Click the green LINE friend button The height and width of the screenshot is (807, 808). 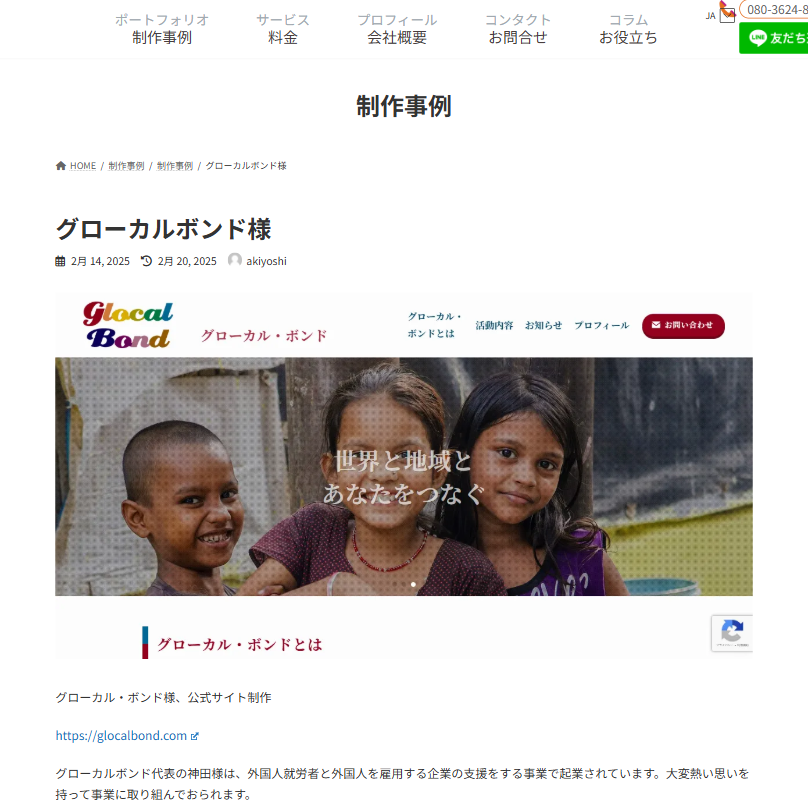point(773,38)
